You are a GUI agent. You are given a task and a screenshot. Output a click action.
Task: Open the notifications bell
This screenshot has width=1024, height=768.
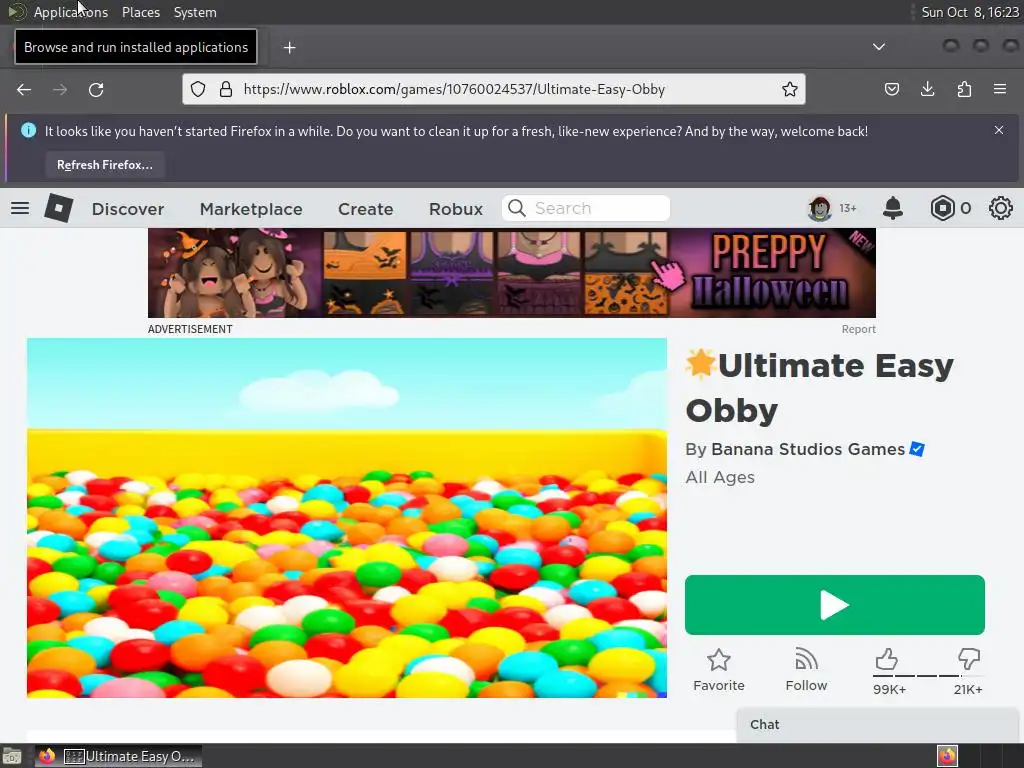893,208
